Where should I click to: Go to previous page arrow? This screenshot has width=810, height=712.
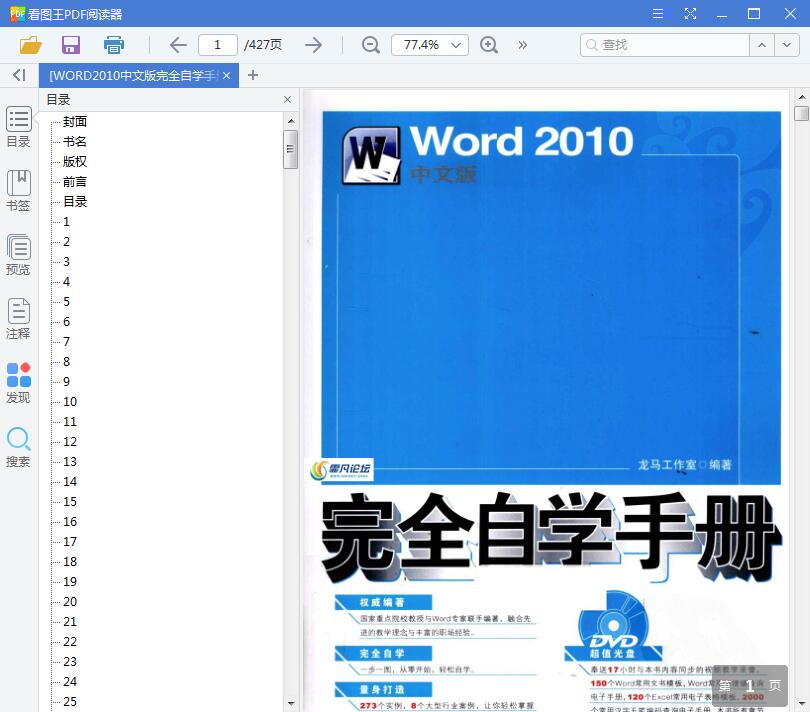(178, 45)
